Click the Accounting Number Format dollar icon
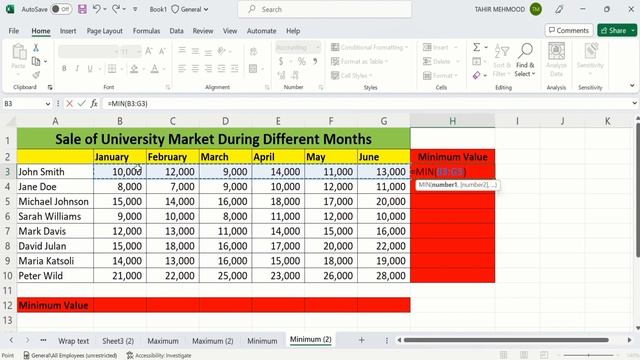 [281, 61]
